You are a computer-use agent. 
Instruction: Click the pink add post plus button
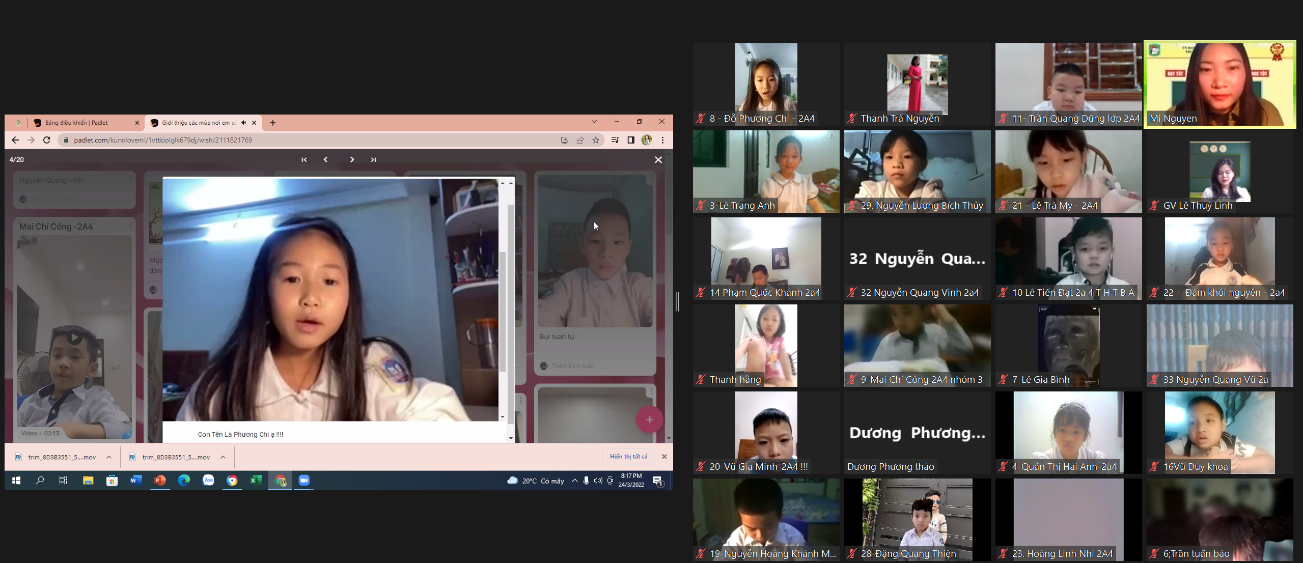pyautogui.click(x=649, y=420)
